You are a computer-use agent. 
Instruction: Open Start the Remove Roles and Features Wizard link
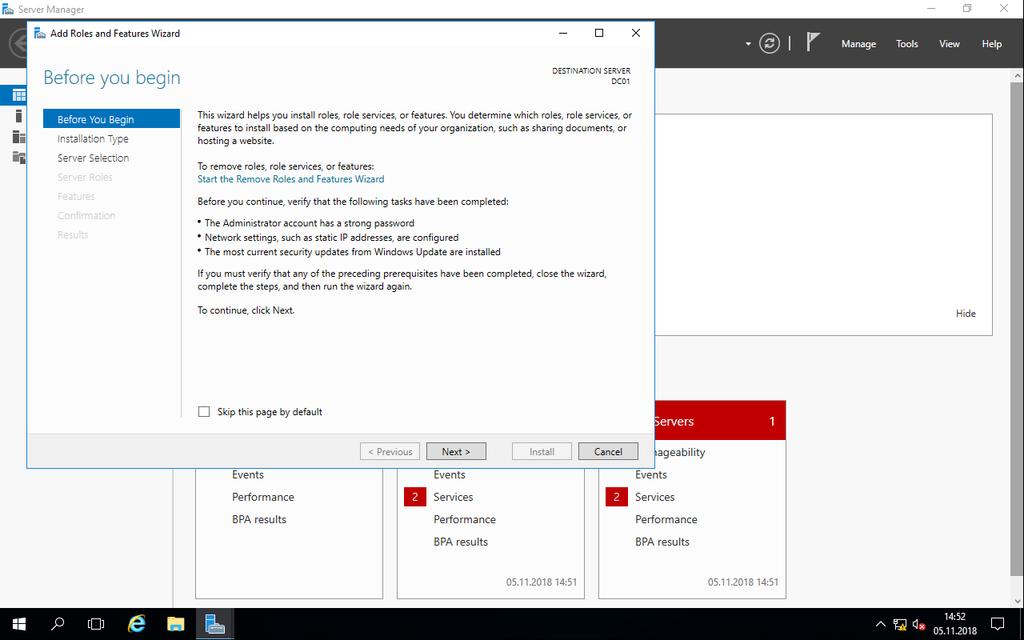pos(291,179)
